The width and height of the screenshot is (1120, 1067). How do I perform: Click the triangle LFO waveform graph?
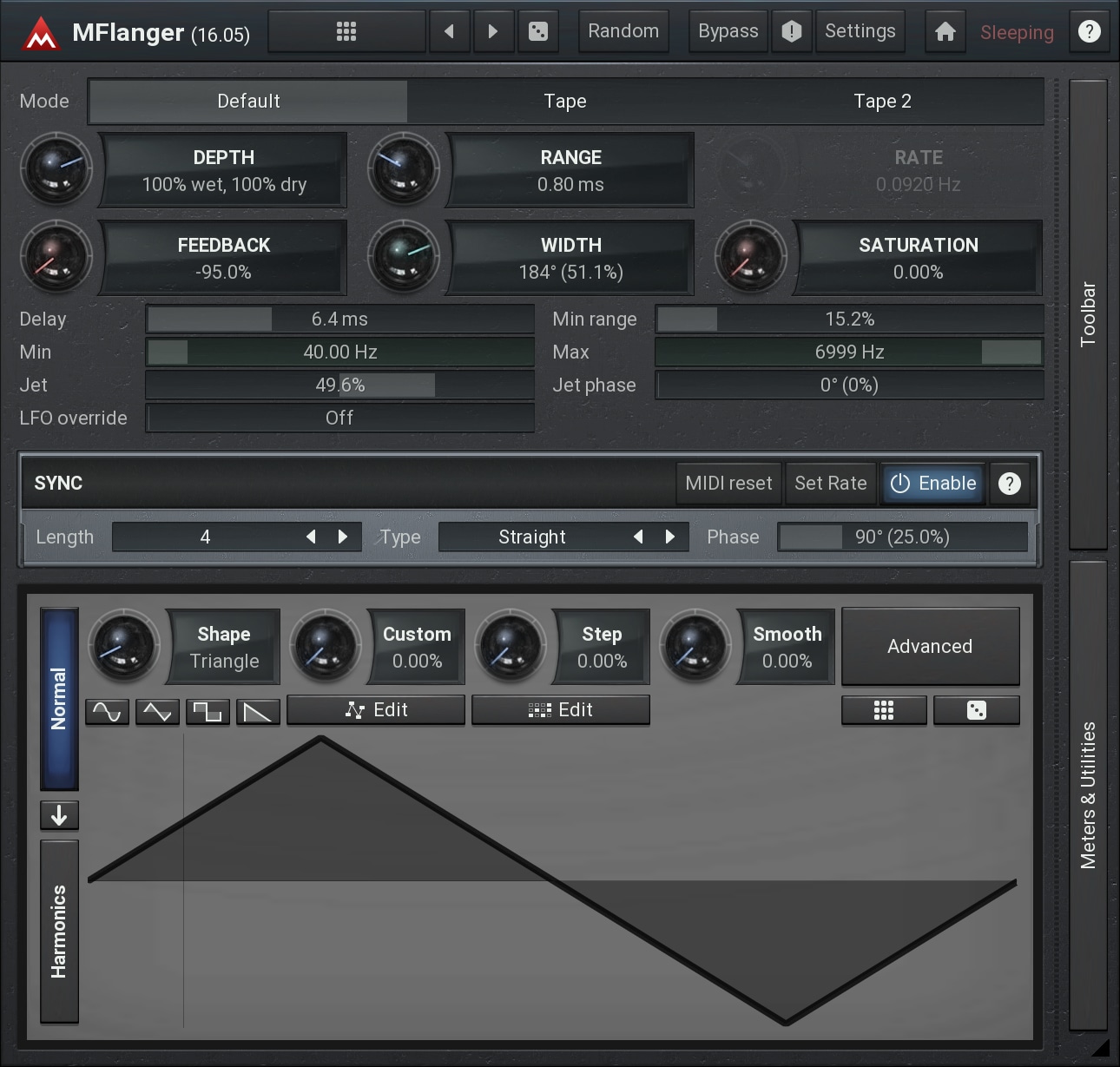tap(552, 881)
